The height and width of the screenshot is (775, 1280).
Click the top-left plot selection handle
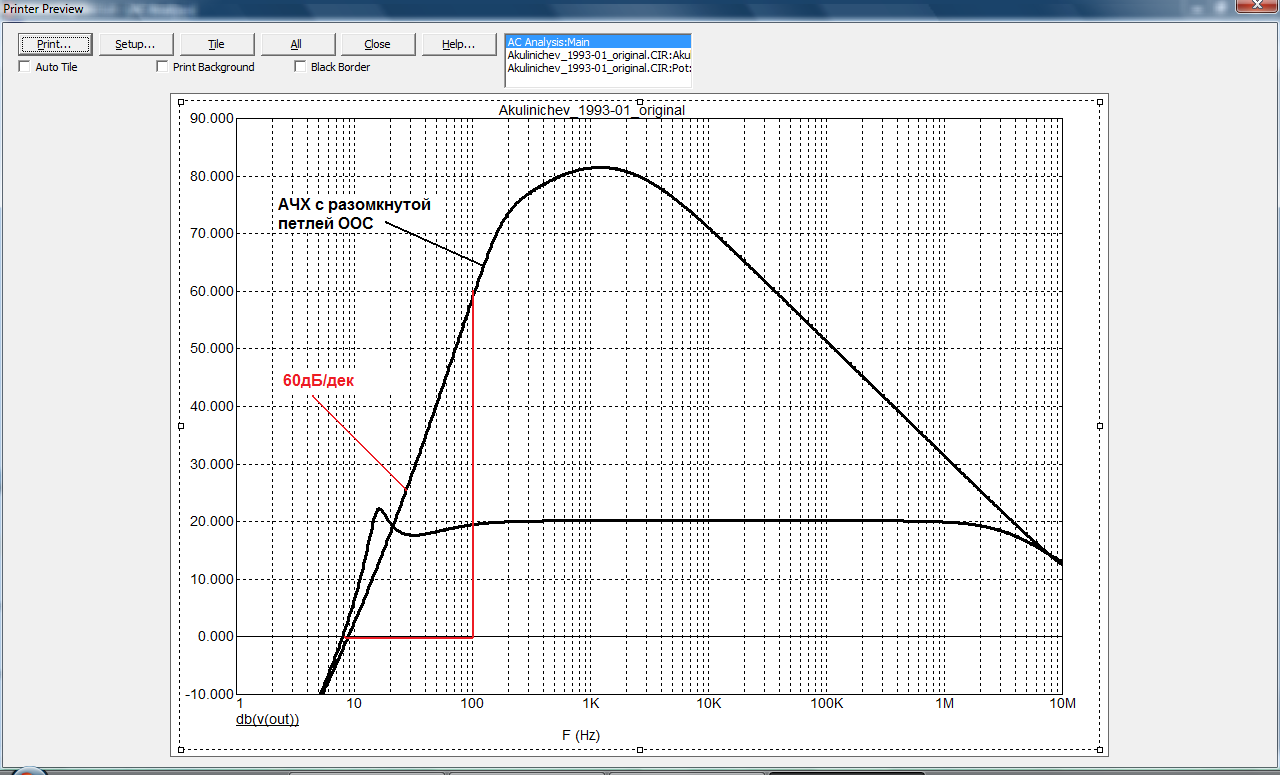(x=180, y=101)
